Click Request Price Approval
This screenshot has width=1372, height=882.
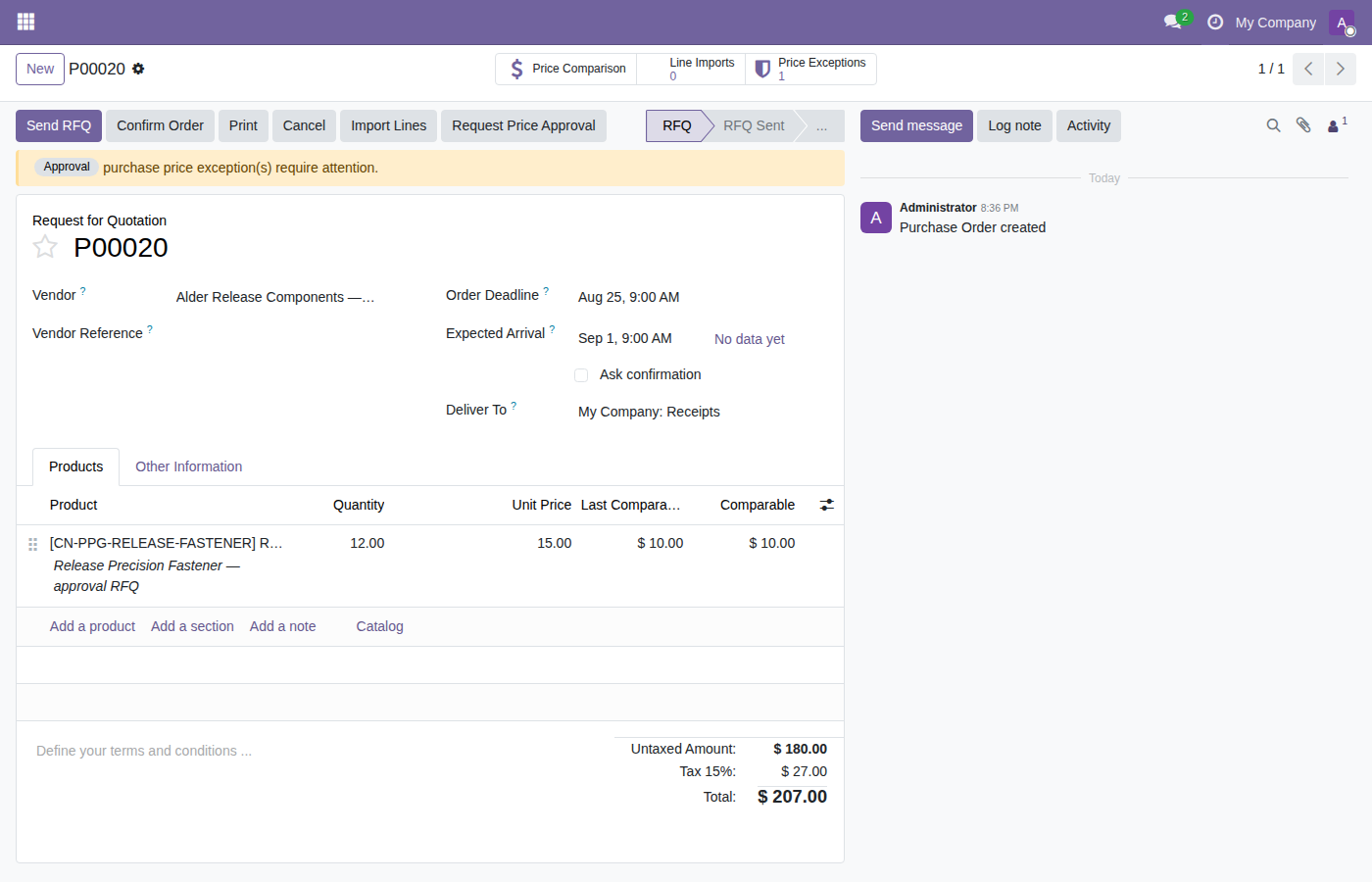[x=523, y=125]
